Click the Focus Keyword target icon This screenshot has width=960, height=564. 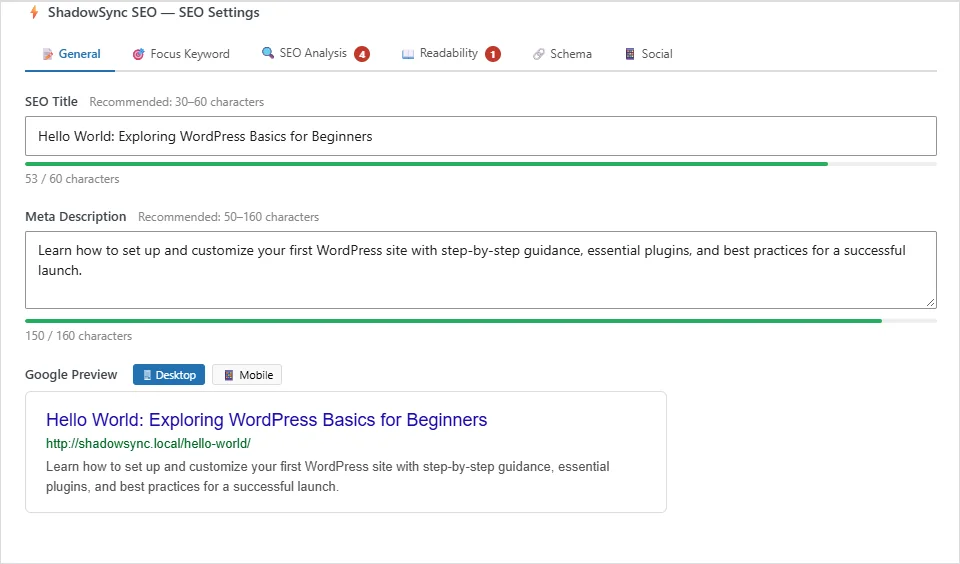coord(138,54)
